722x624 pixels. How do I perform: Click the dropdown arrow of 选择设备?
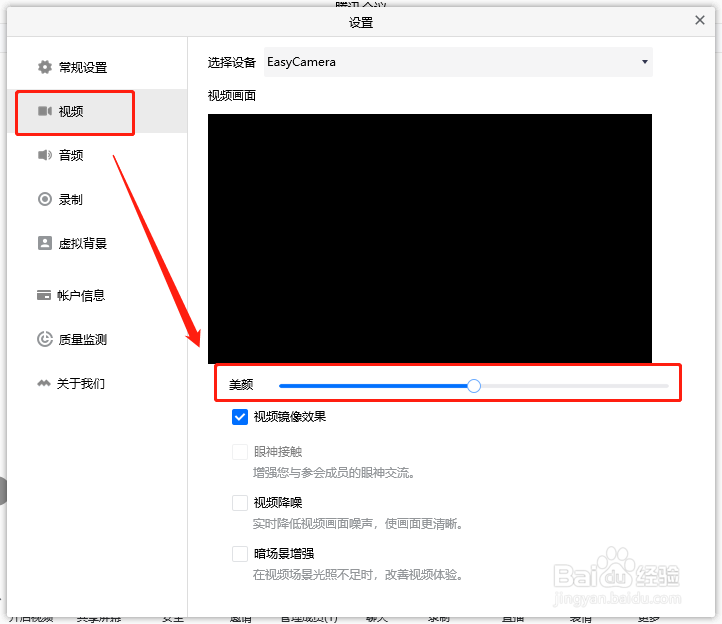(645, 62)
